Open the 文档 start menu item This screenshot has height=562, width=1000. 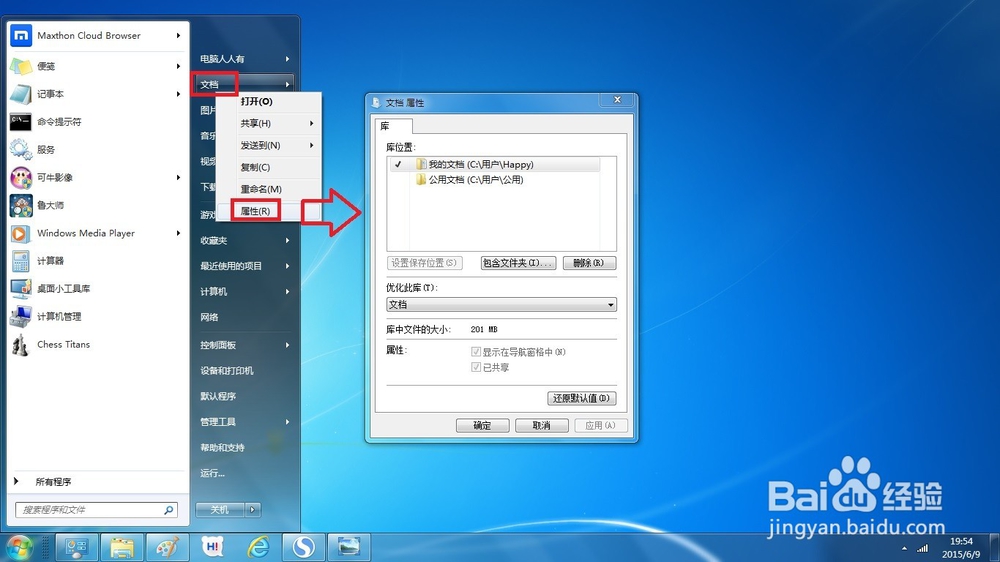click(x=244, y=84)
